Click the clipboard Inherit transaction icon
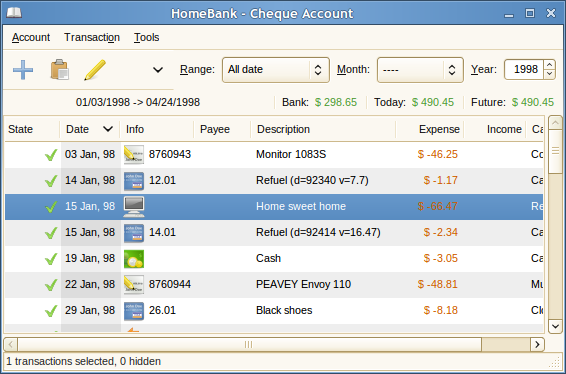 59,70
